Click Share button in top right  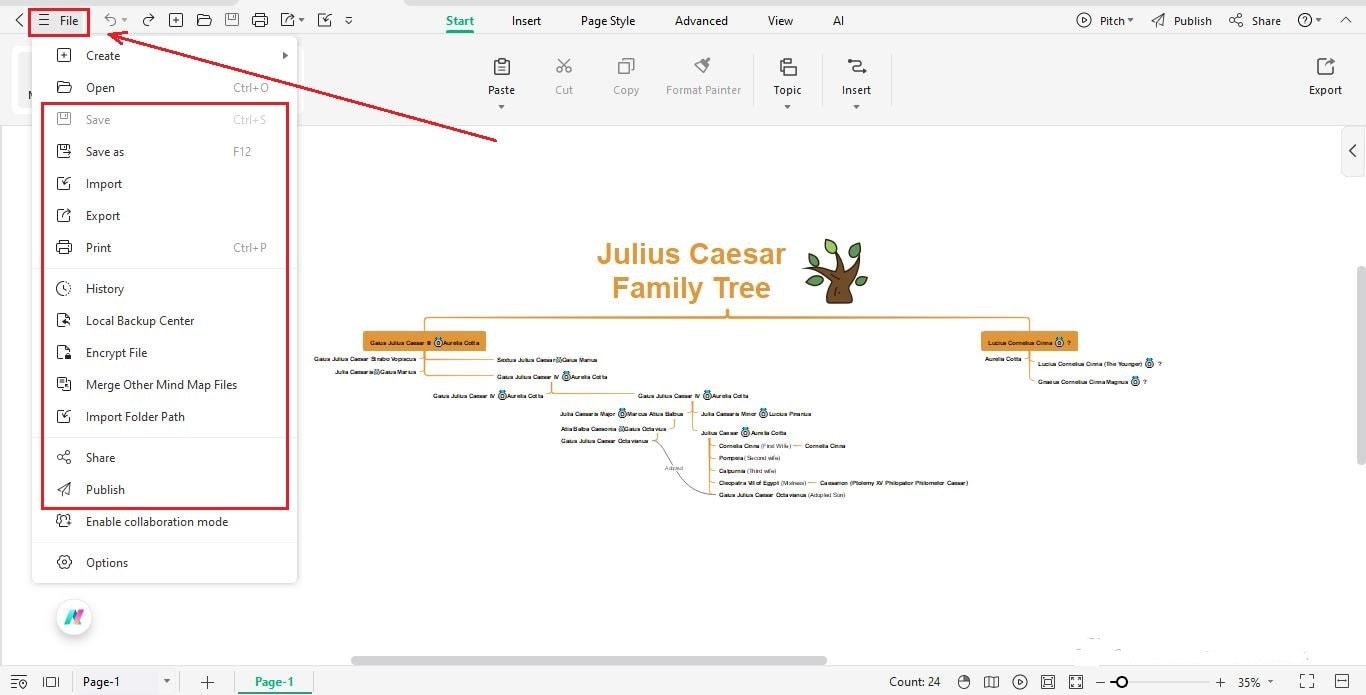tap(1255, 20)
